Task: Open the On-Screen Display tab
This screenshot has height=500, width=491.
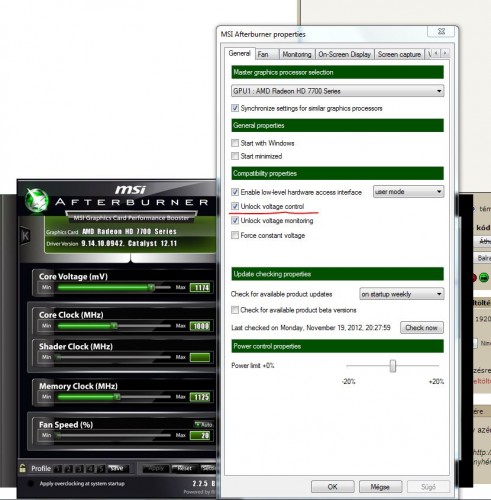Action: pos(344,54)
